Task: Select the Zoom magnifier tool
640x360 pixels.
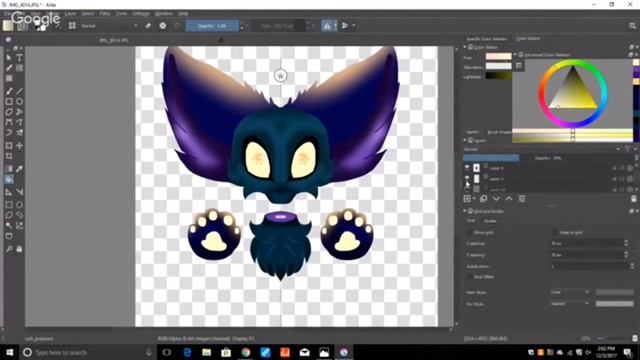Action: click(9, 249)
